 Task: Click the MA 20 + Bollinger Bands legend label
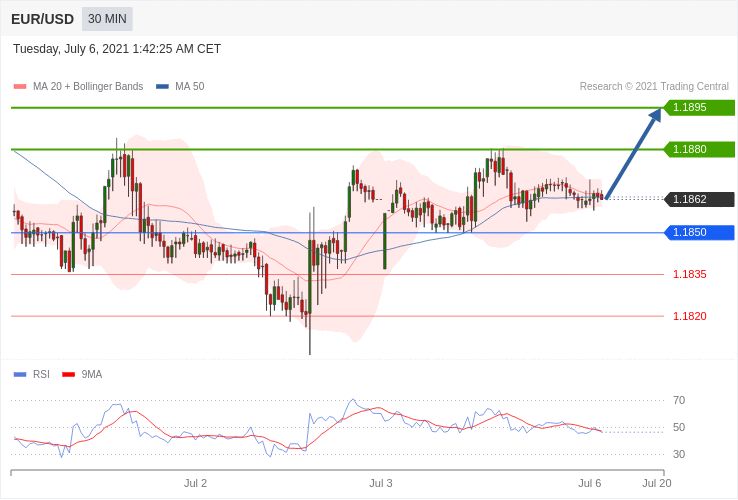coord(88,87)
